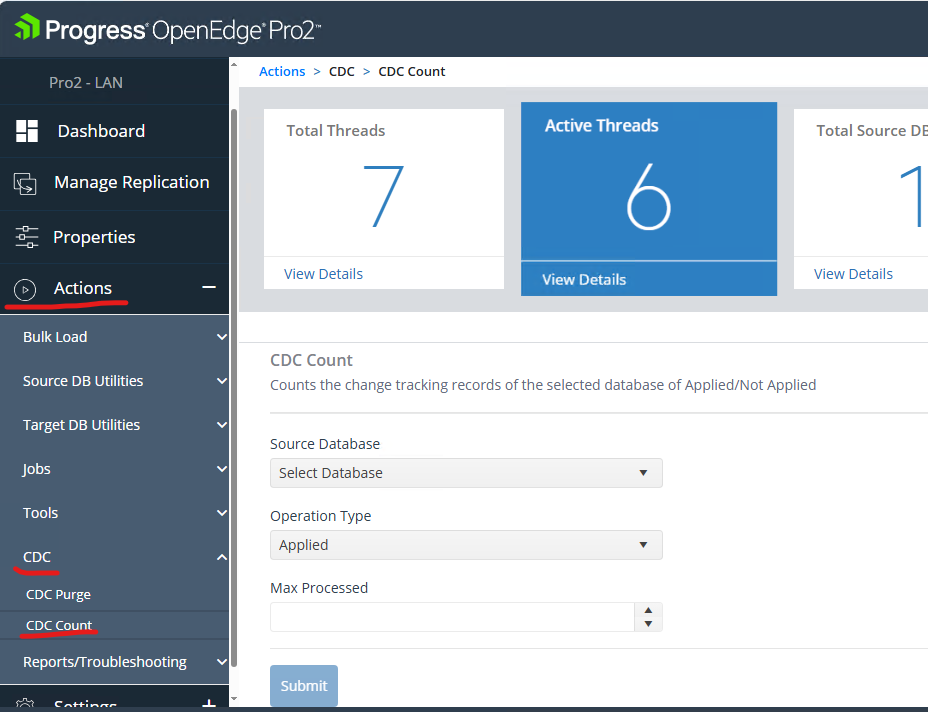Click CDC Count breadcrumb text

tap(411, 72)
